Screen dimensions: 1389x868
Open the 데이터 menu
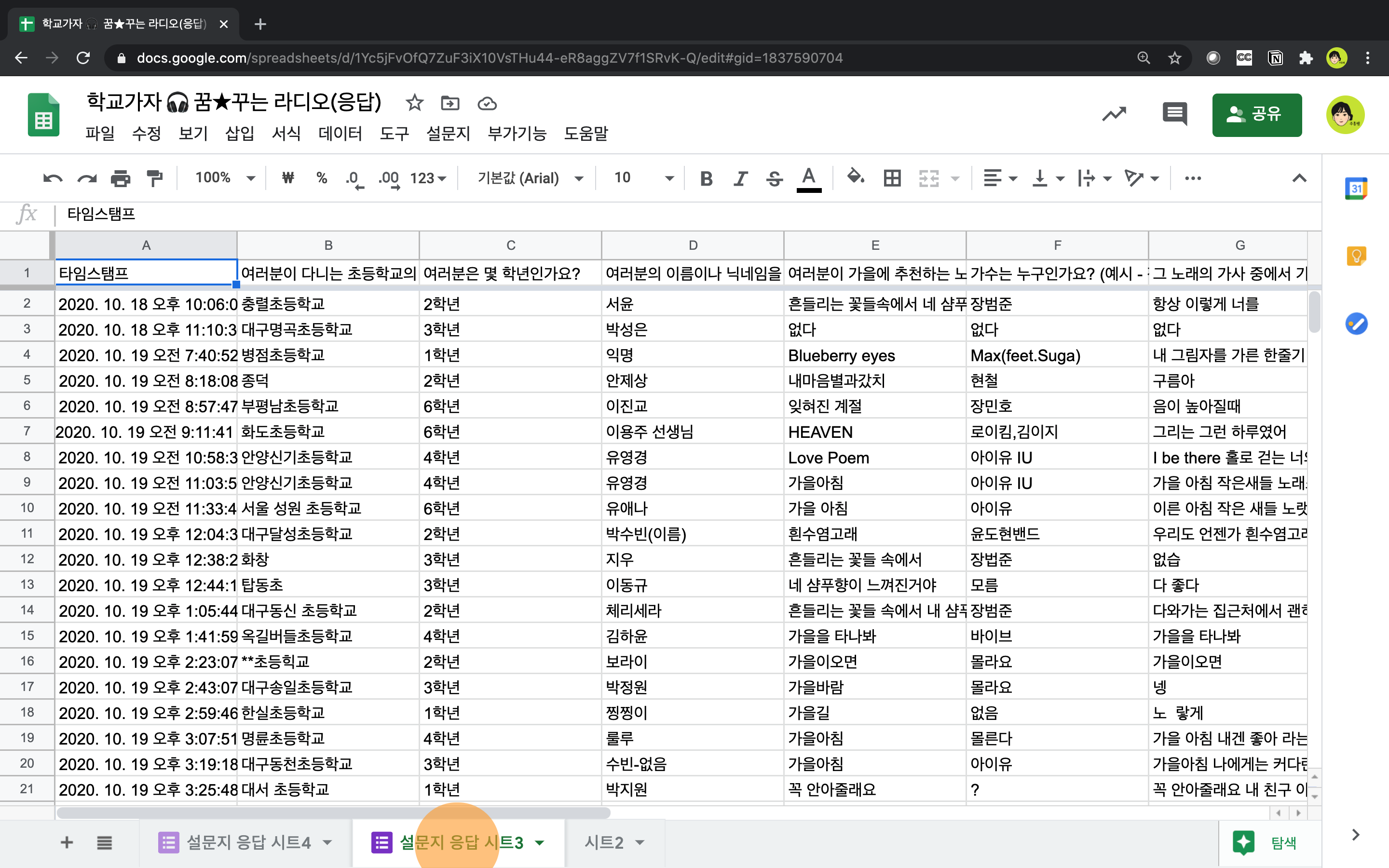click(340, 134)
